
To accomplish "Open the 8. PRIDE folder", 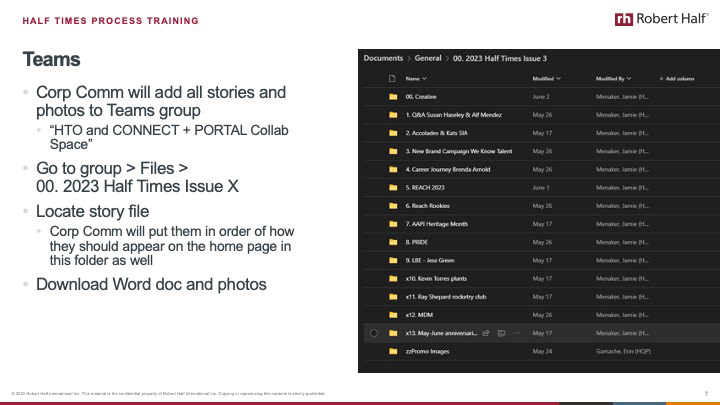I will point(416,242).
